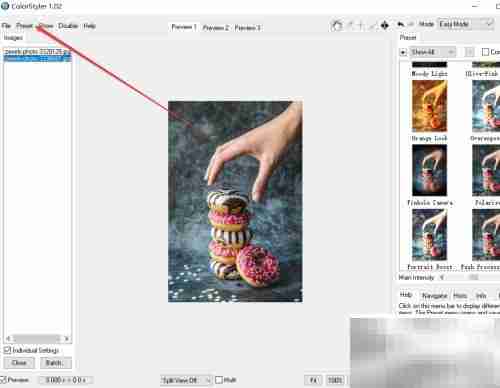The height and width of the screenshot is (388, 500).
Task: Switch to the Preview 3 tab
Action: click(x=247, y=28)
